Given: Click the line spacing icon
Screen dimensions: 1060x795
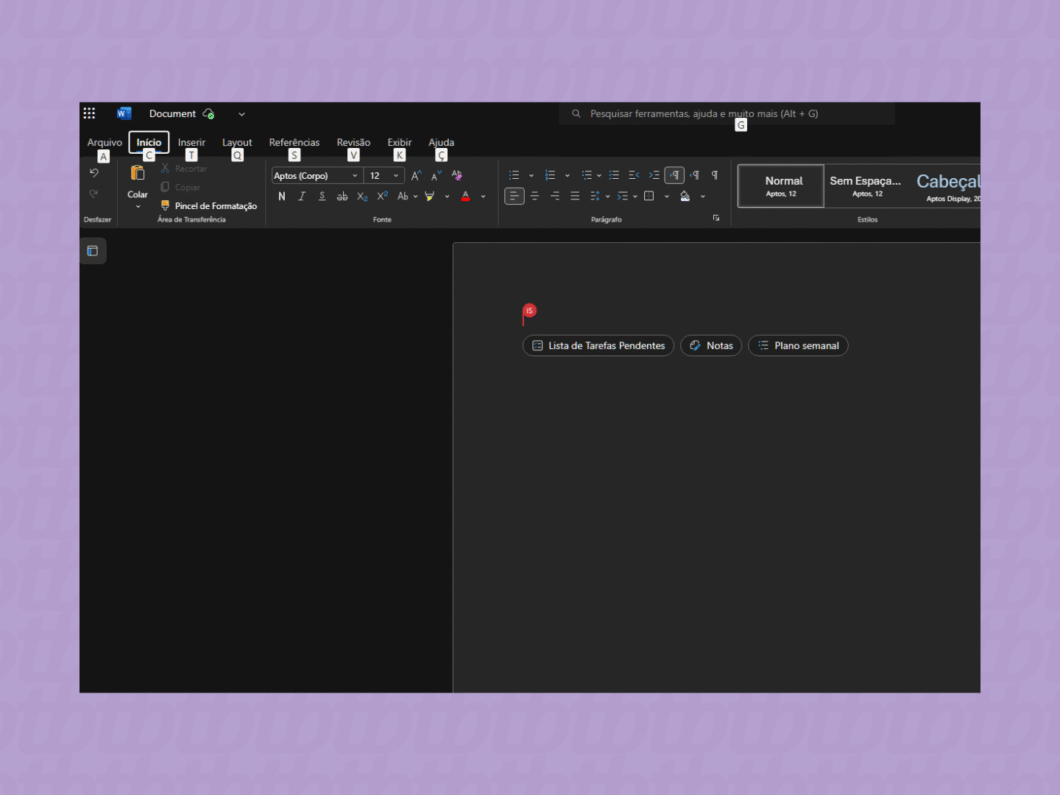Looking at the screenshot, I should 594,197.
